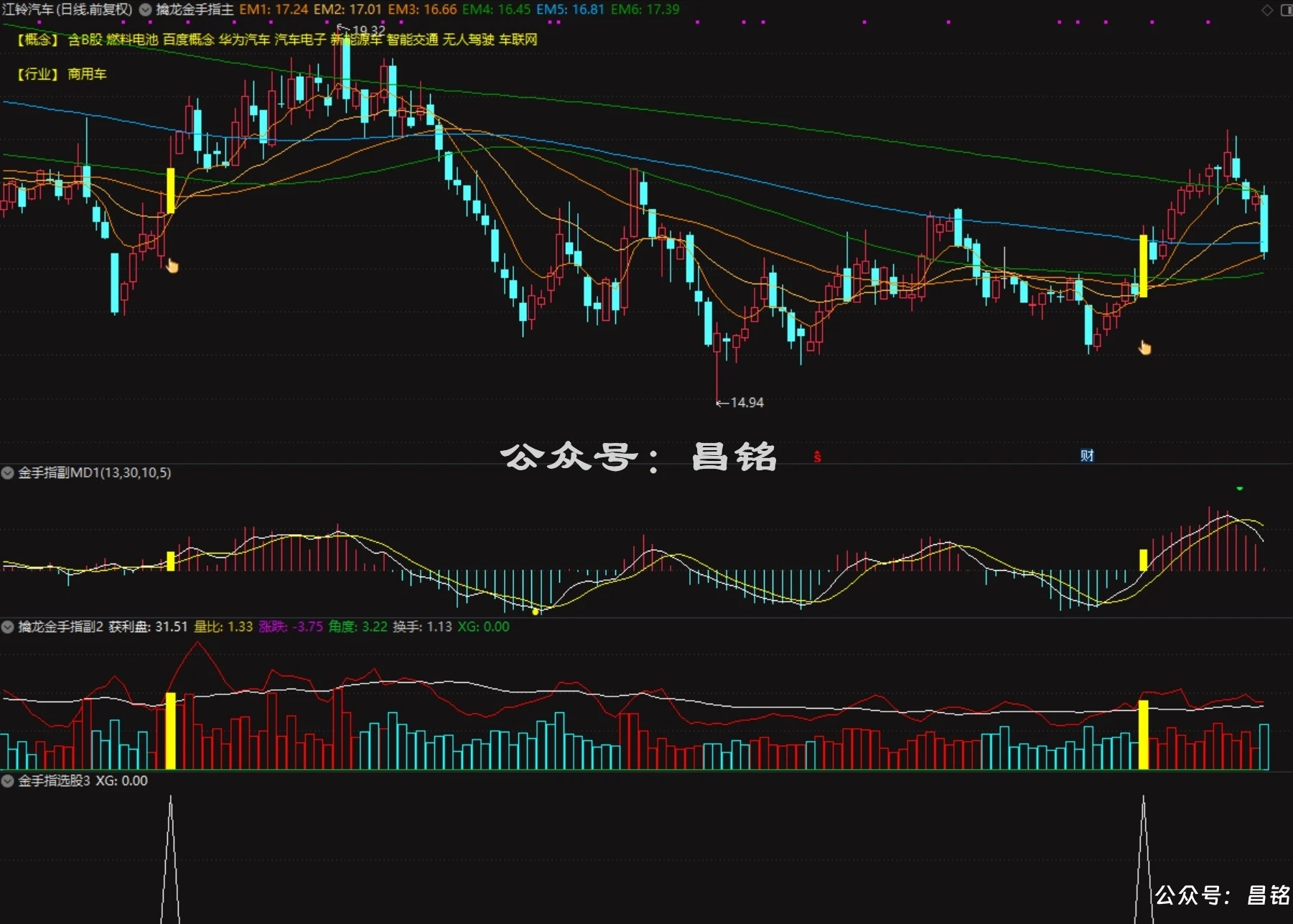Viewport: 1293px width, 924px height.
Task: Click the 涨跌: -3.75 value
Action: point(291,627)
